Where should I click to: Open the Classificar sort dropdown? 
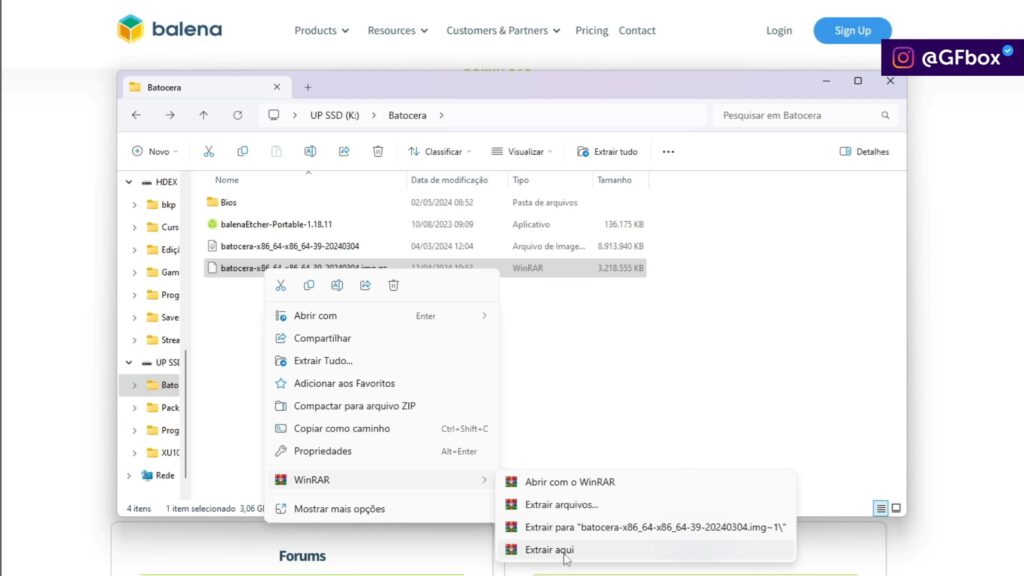440,152
